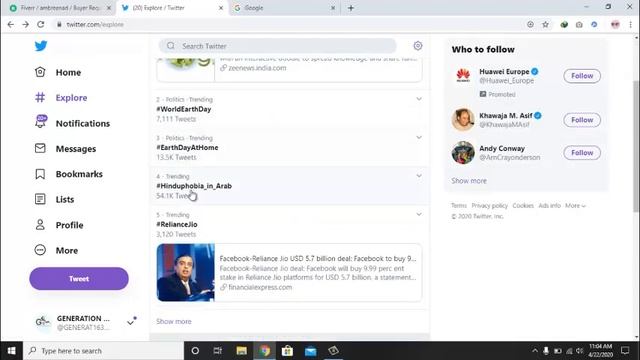The height and width of the screenshot is (360, 640).
Task: Open the Cookies footer link
Action: [523, 206]
